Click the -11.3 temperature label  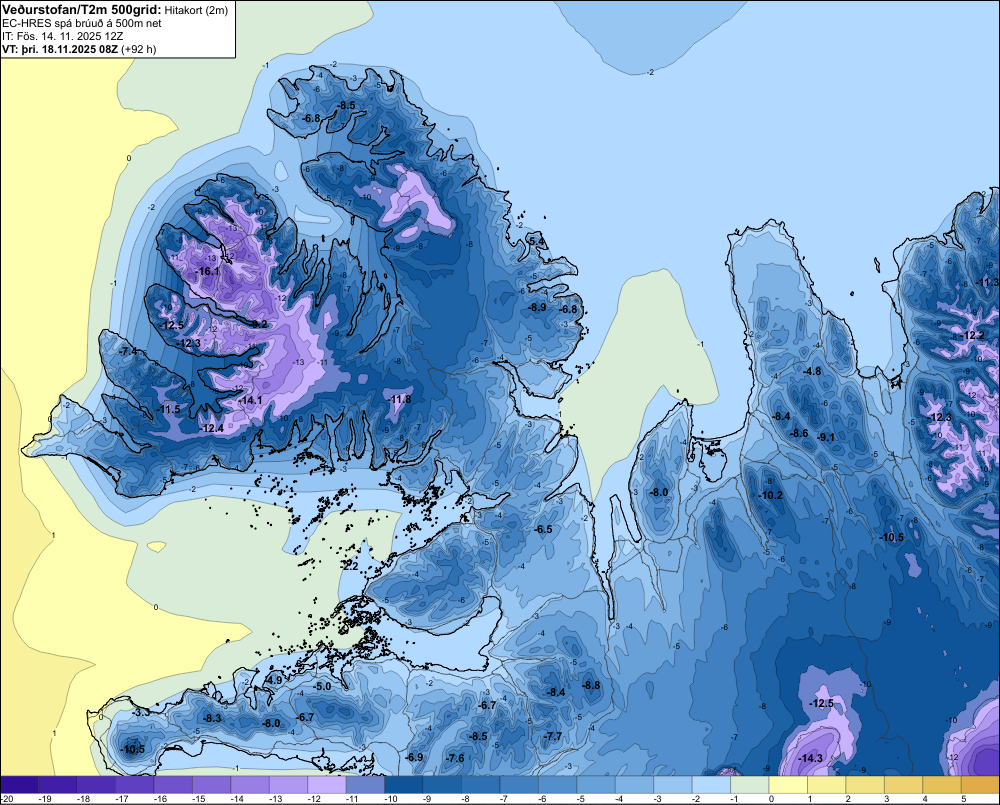(x=989, y=282)
